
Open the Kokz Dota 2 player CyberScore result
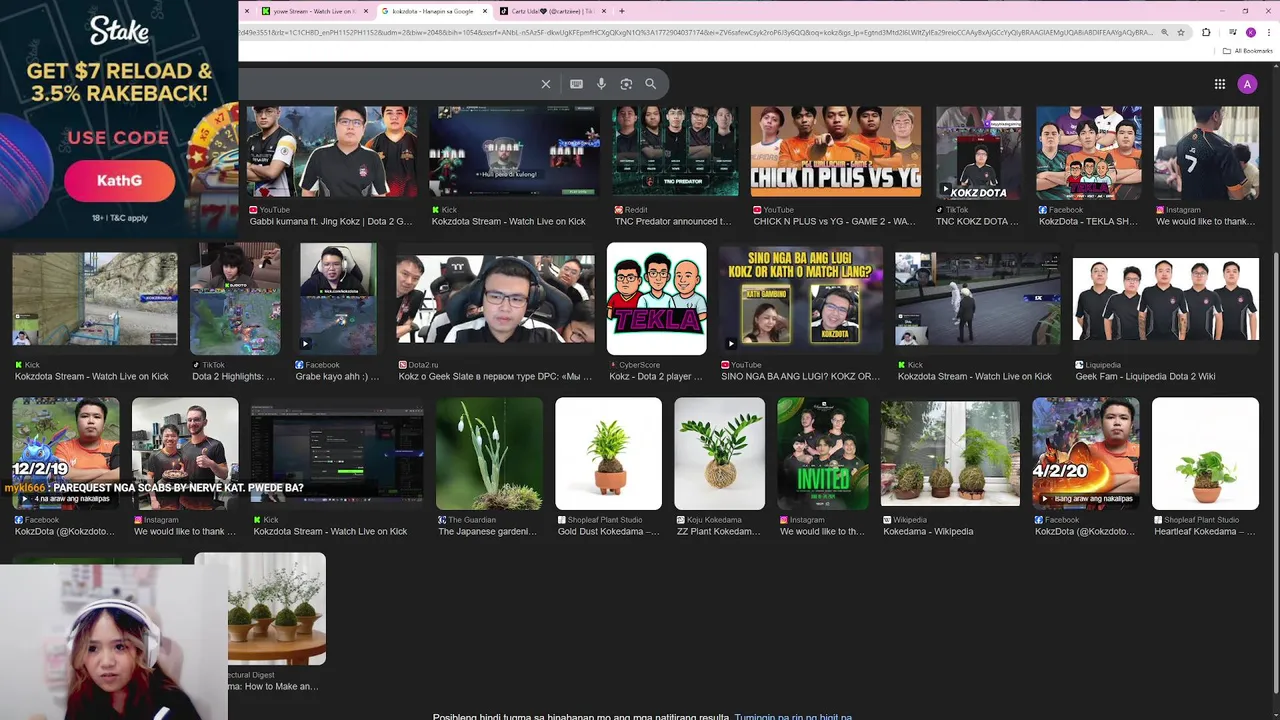[655, 376]
